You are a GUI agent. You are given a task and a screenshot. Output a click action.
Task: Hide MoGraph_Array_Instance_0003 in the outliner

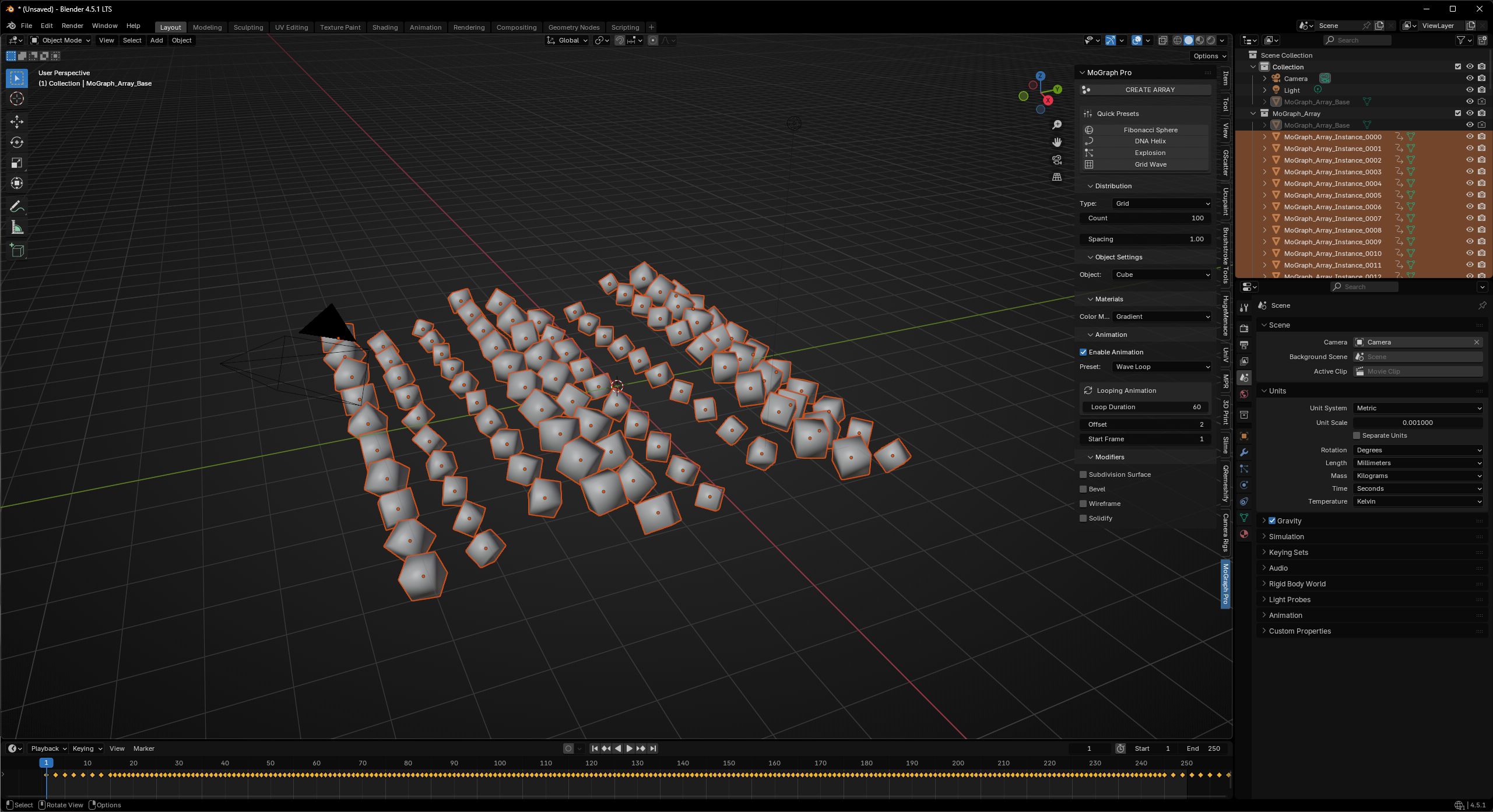(1470, 171)
